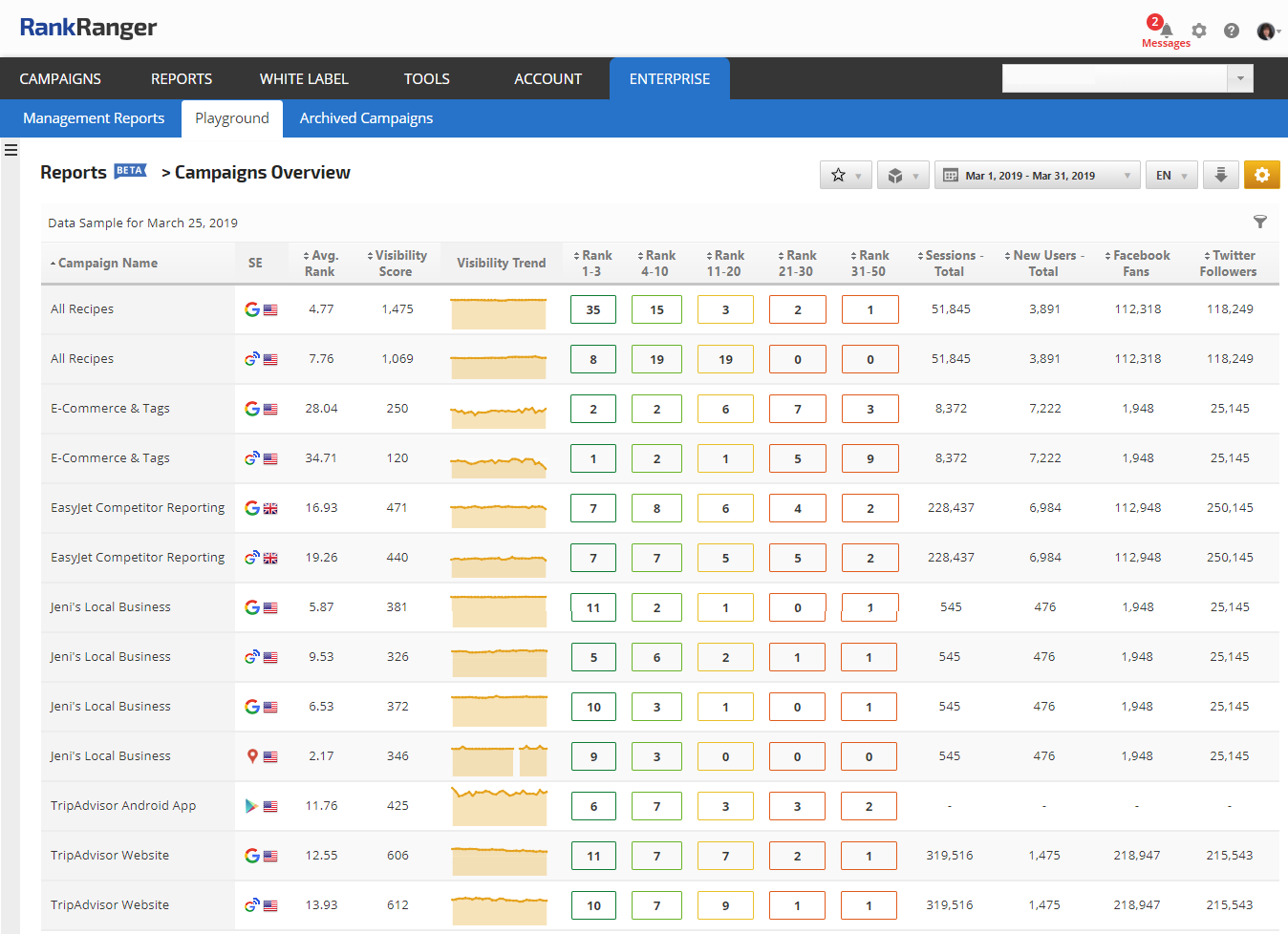The width and height of the screenshot is (1288, 934).
Task: Open the orange report settings gear
Action: click(1261, 175)
